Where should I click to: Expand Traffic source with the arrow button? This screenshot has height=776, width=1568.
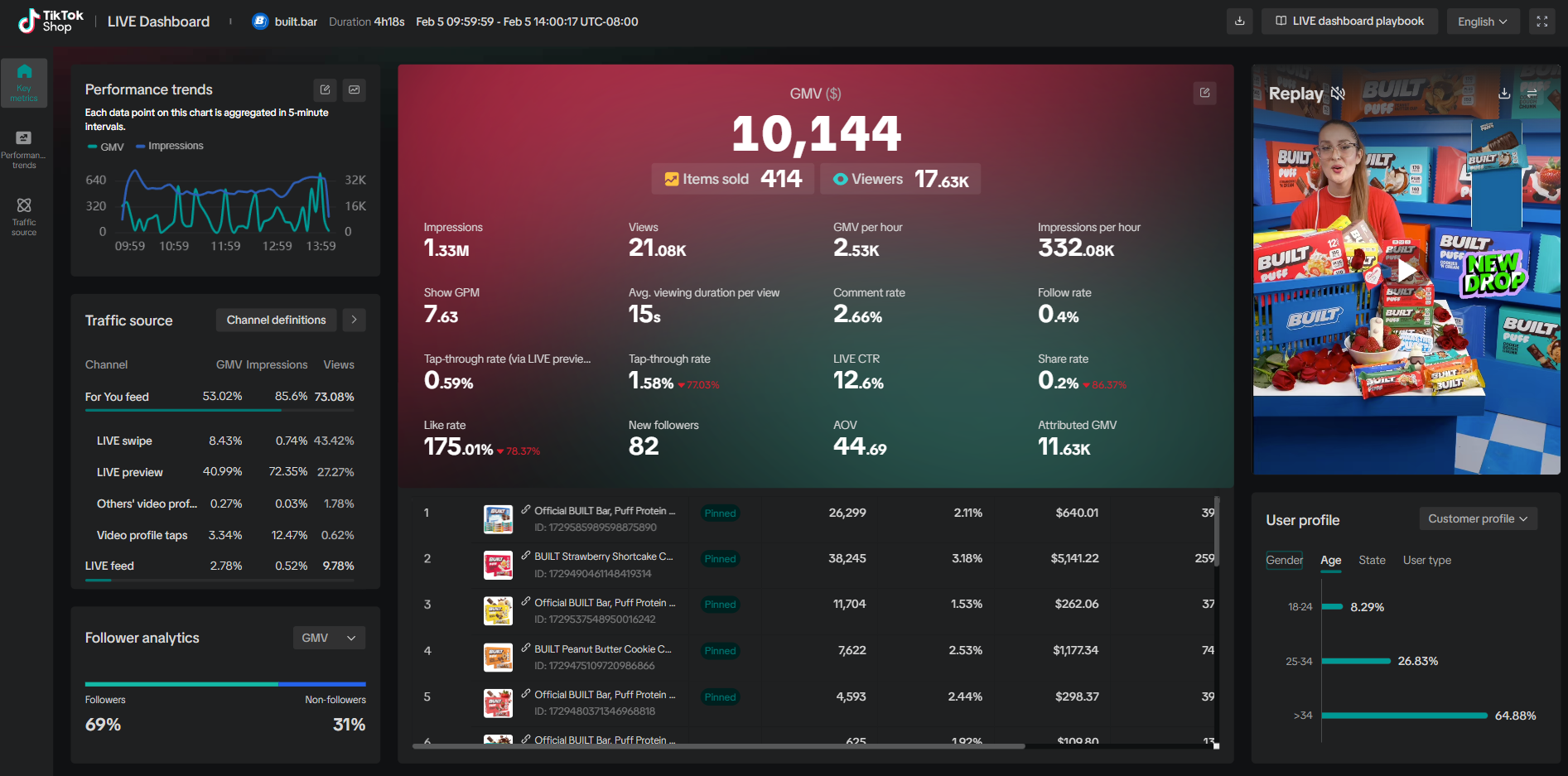[355, 320]
